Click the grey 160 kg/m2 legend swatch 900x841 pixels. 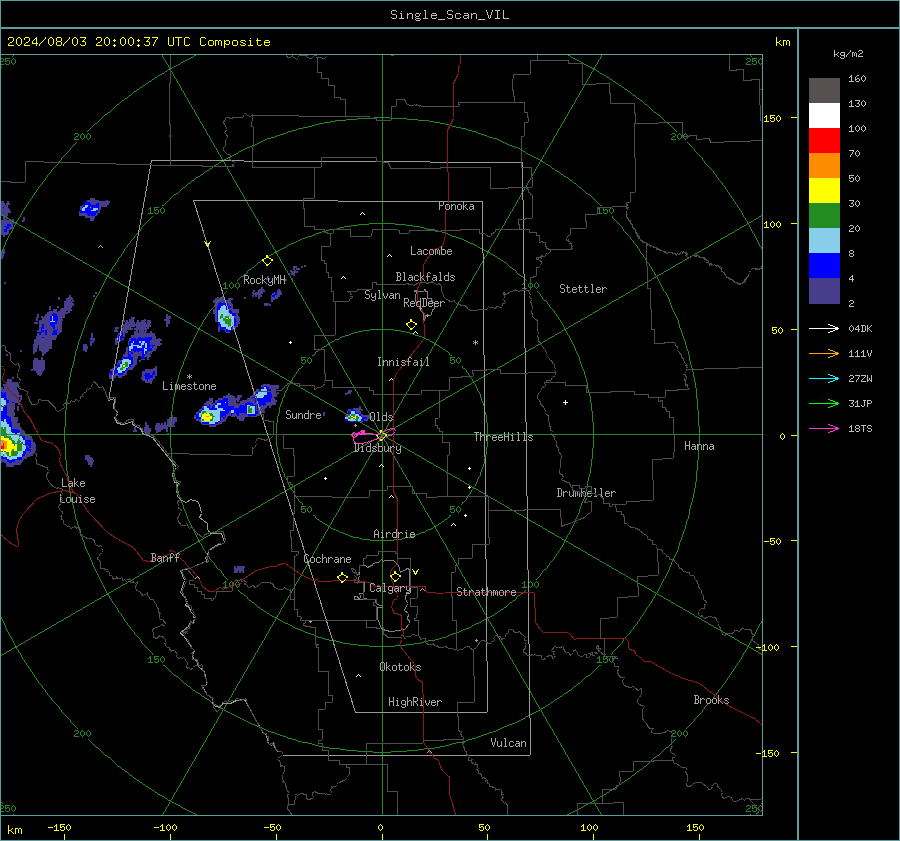[824, 90]
